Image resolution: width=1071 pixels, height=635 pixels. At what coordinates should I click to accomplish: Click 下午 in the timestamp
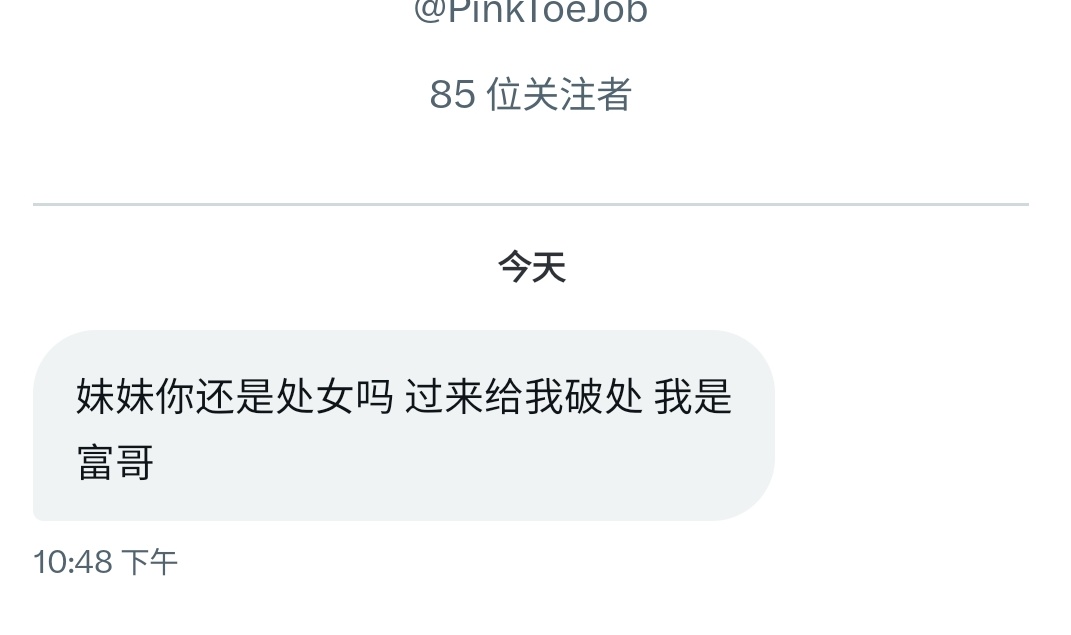click(x=150, y=563)
